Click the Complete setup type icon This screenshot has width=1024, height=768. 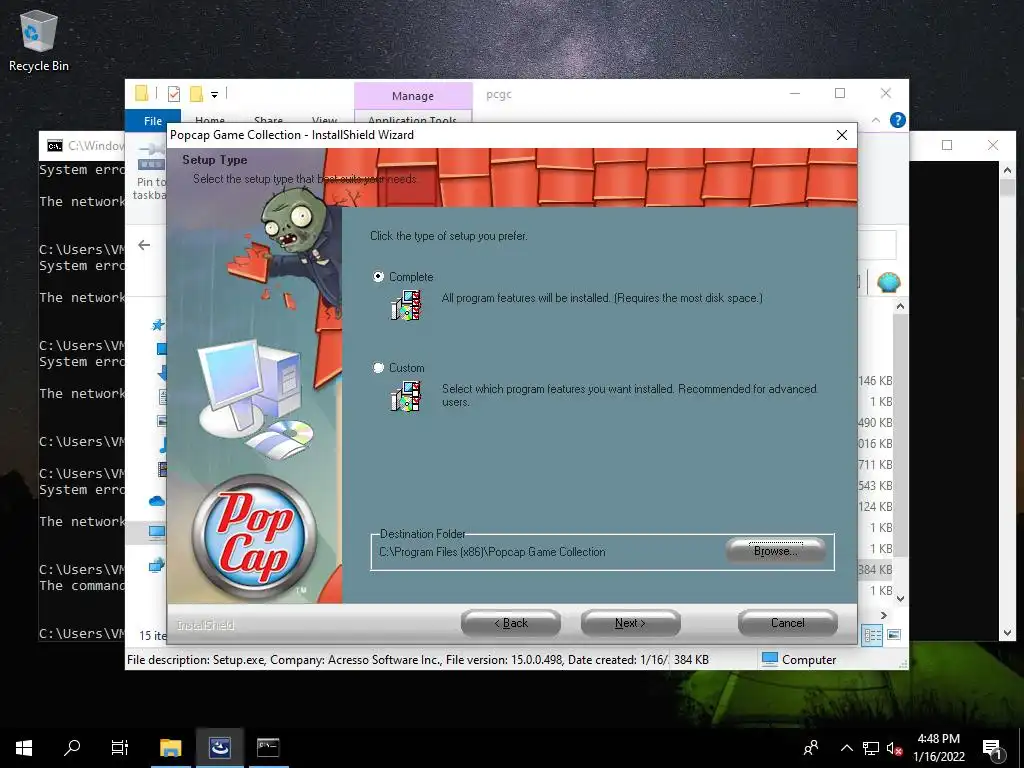coord(406,306)
